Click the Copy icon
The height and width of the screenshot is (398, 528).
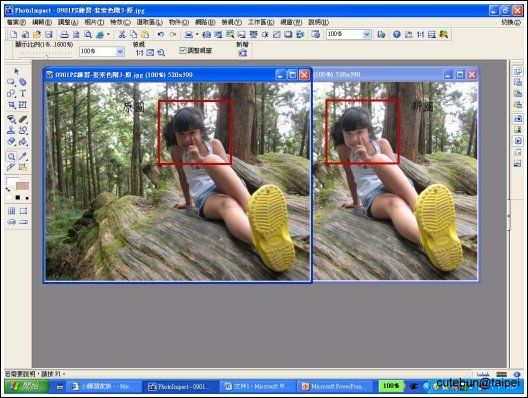(134, 34)
